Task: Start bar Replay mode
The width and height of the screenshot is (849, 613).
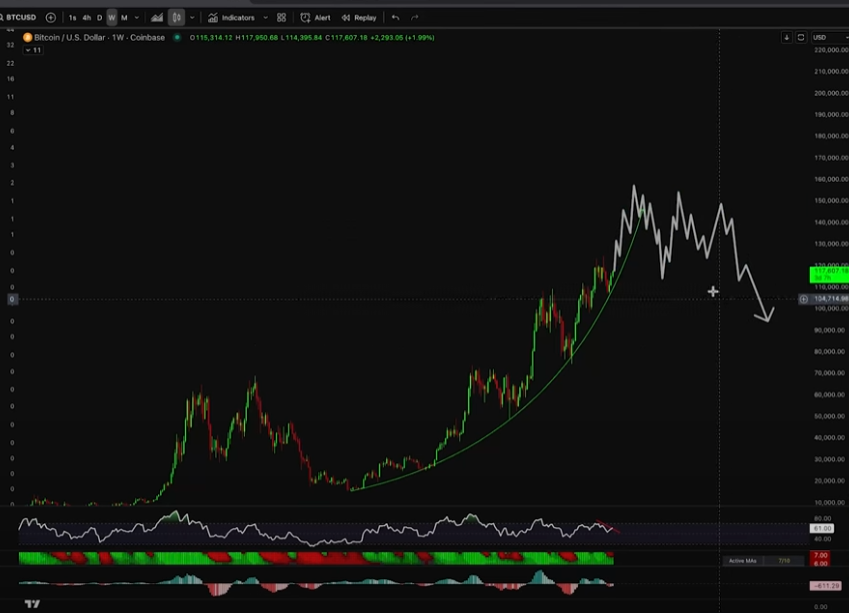Action: click(358, 18)
